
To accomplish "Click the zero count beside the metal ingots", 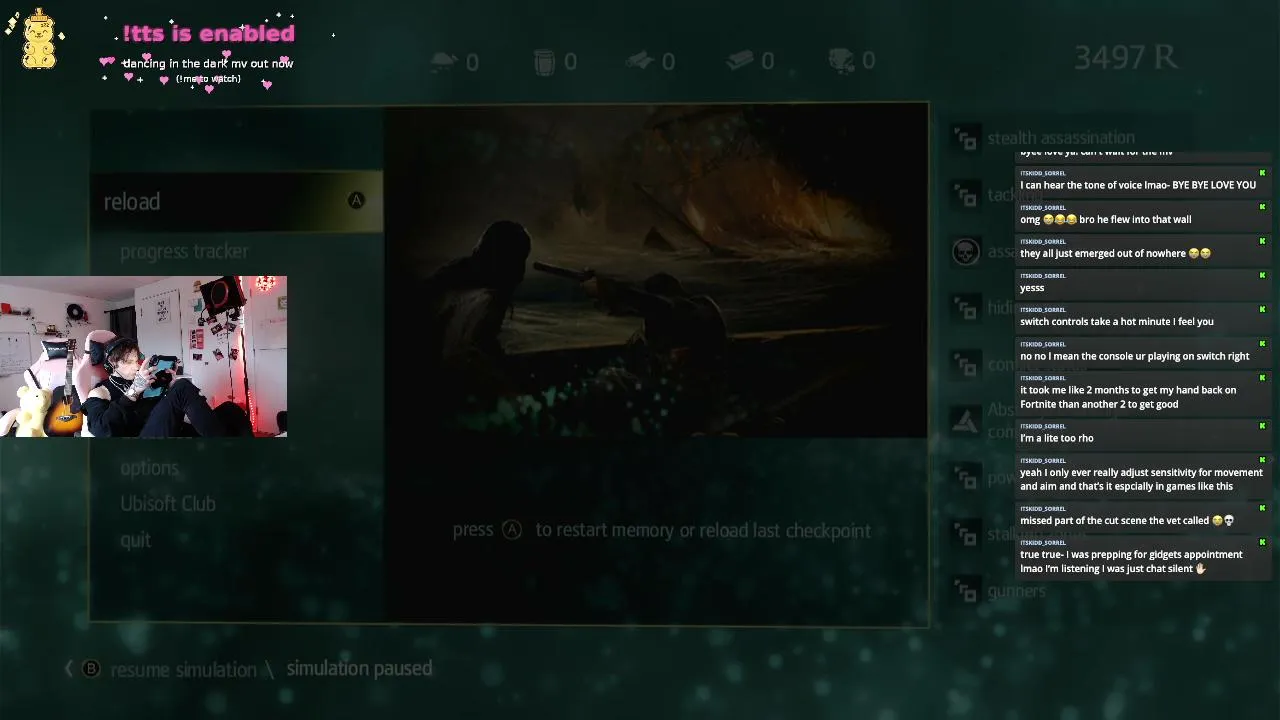I will click(767, 63).
